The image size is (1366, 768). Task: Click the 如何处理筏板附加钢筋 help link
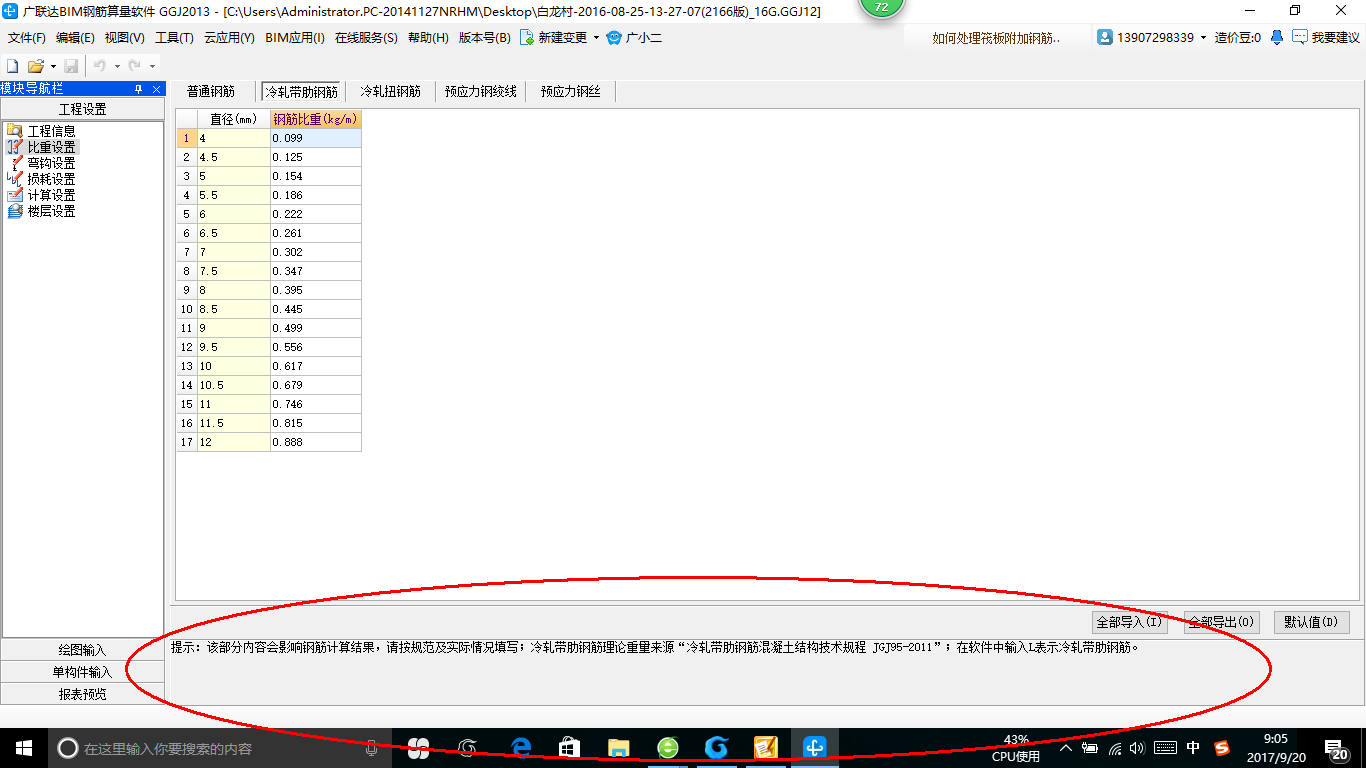point(996,38)
